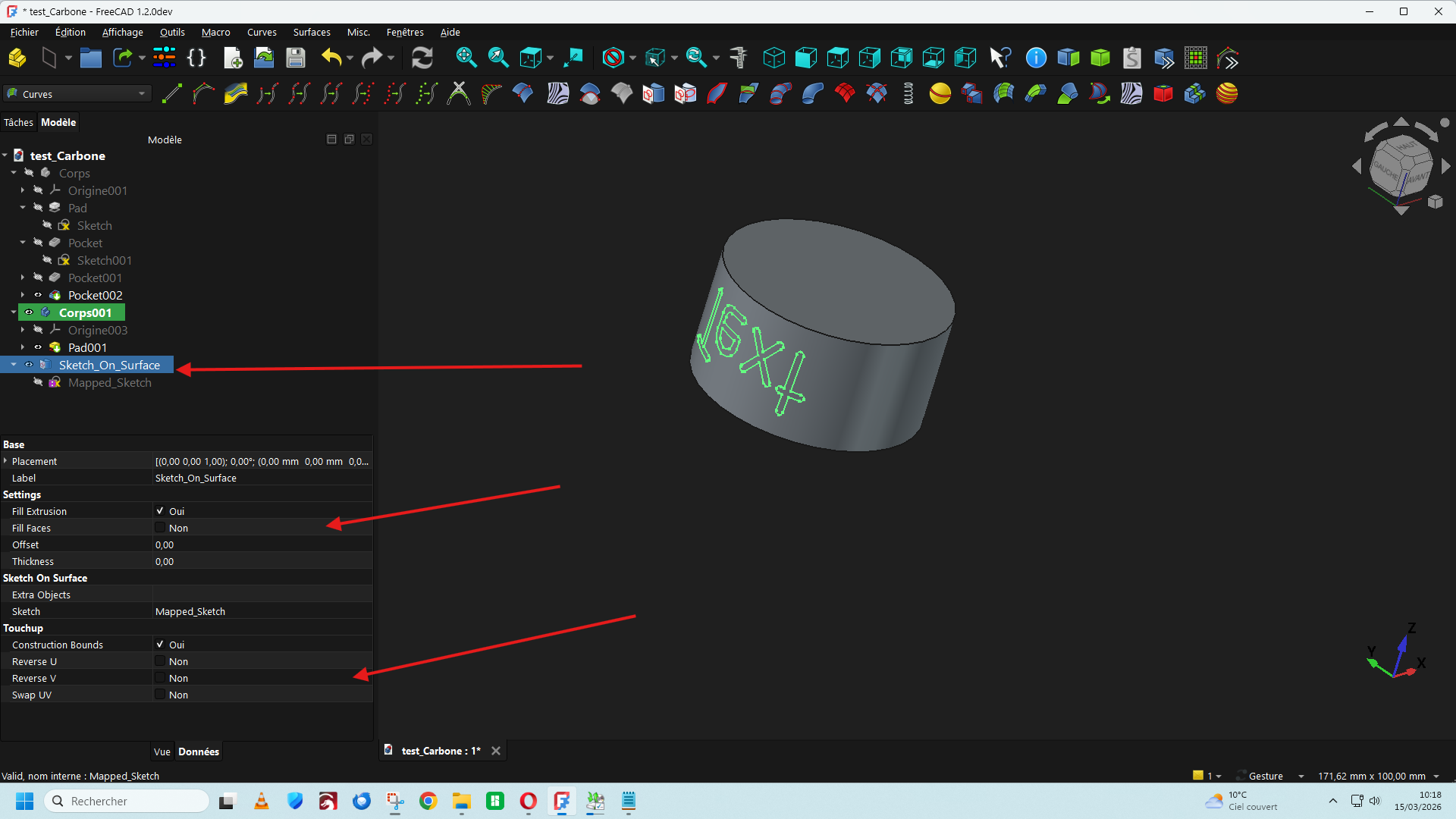This screenshot has height=819, width=1456.
Task: Switch to the Vue property tab
Action: click(162, 752)
